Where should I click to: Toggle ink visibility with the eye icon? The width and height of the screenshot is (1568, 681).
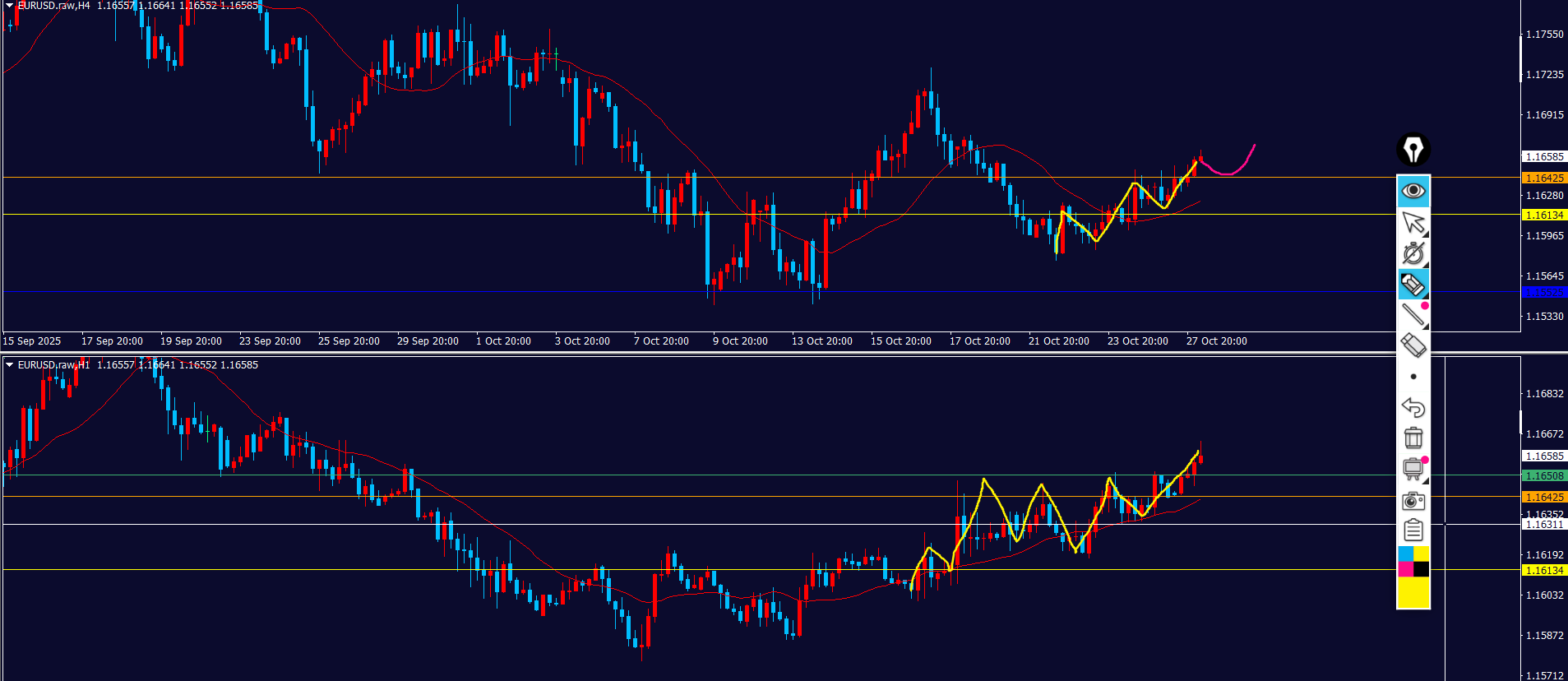1413,191
